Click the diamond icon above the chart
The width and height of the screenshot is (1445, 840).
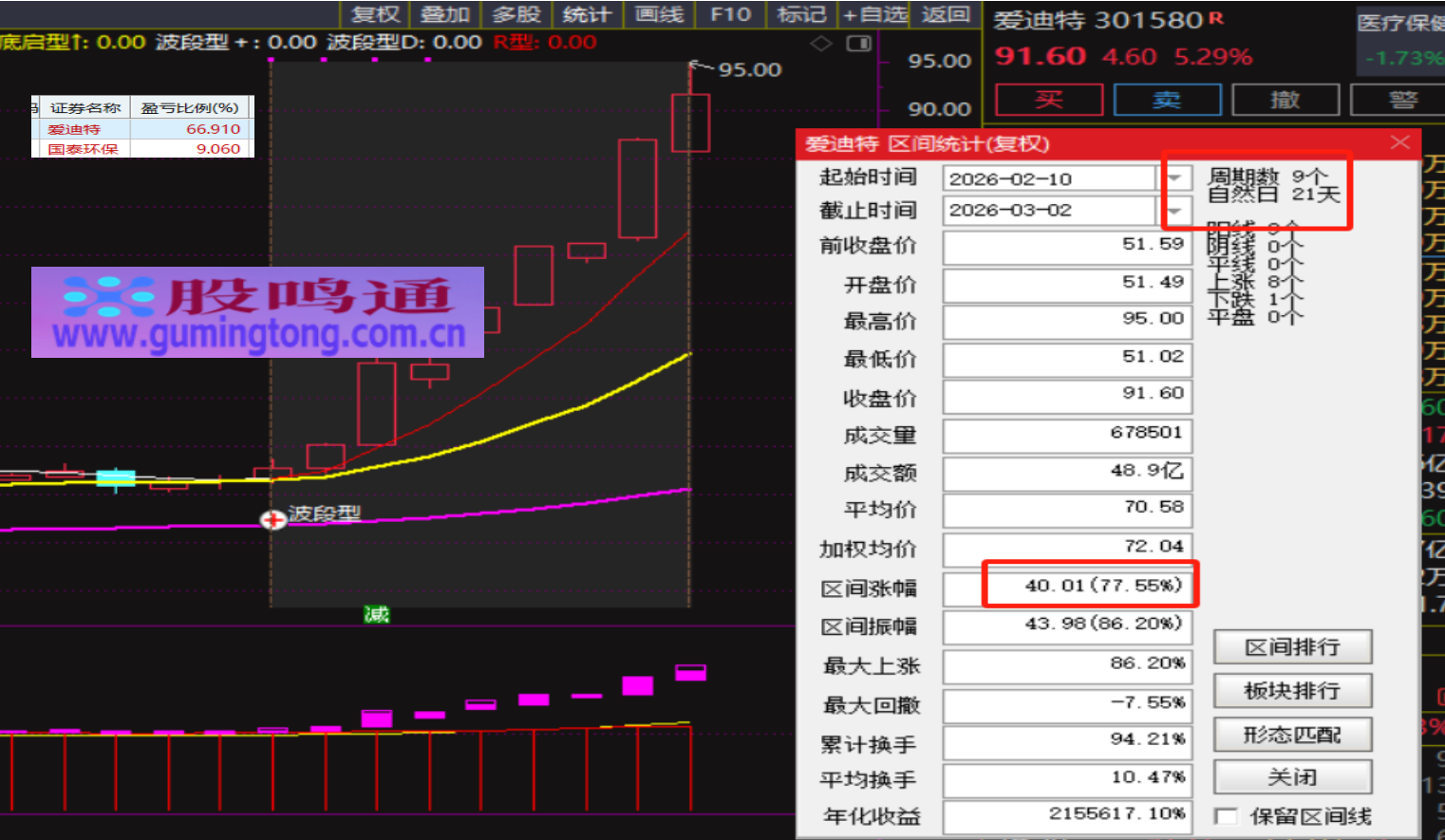(821, 44)
